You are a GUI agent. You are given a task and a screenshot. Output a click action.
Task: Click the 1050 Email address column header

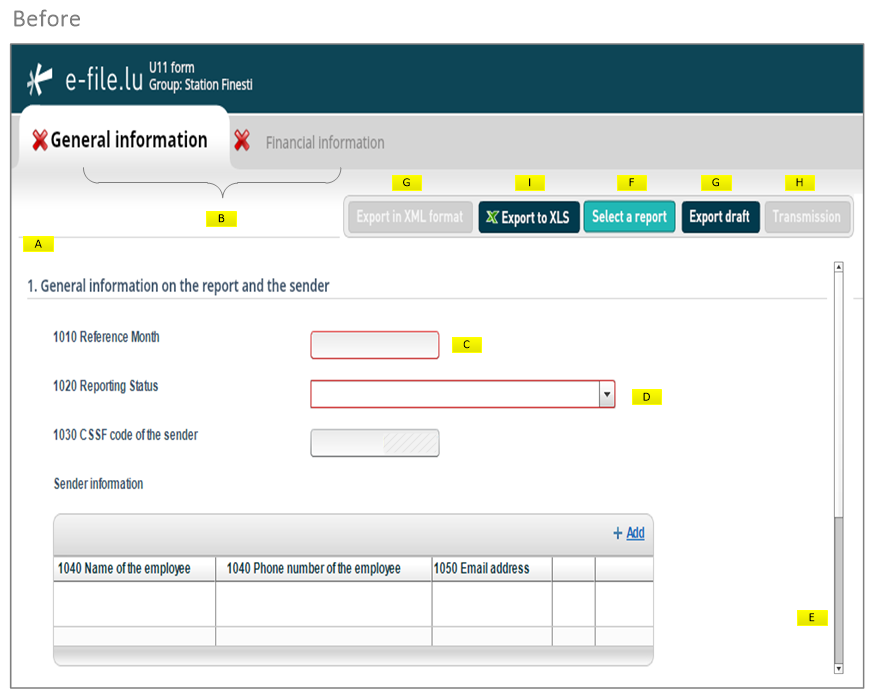tap(492, 569)
